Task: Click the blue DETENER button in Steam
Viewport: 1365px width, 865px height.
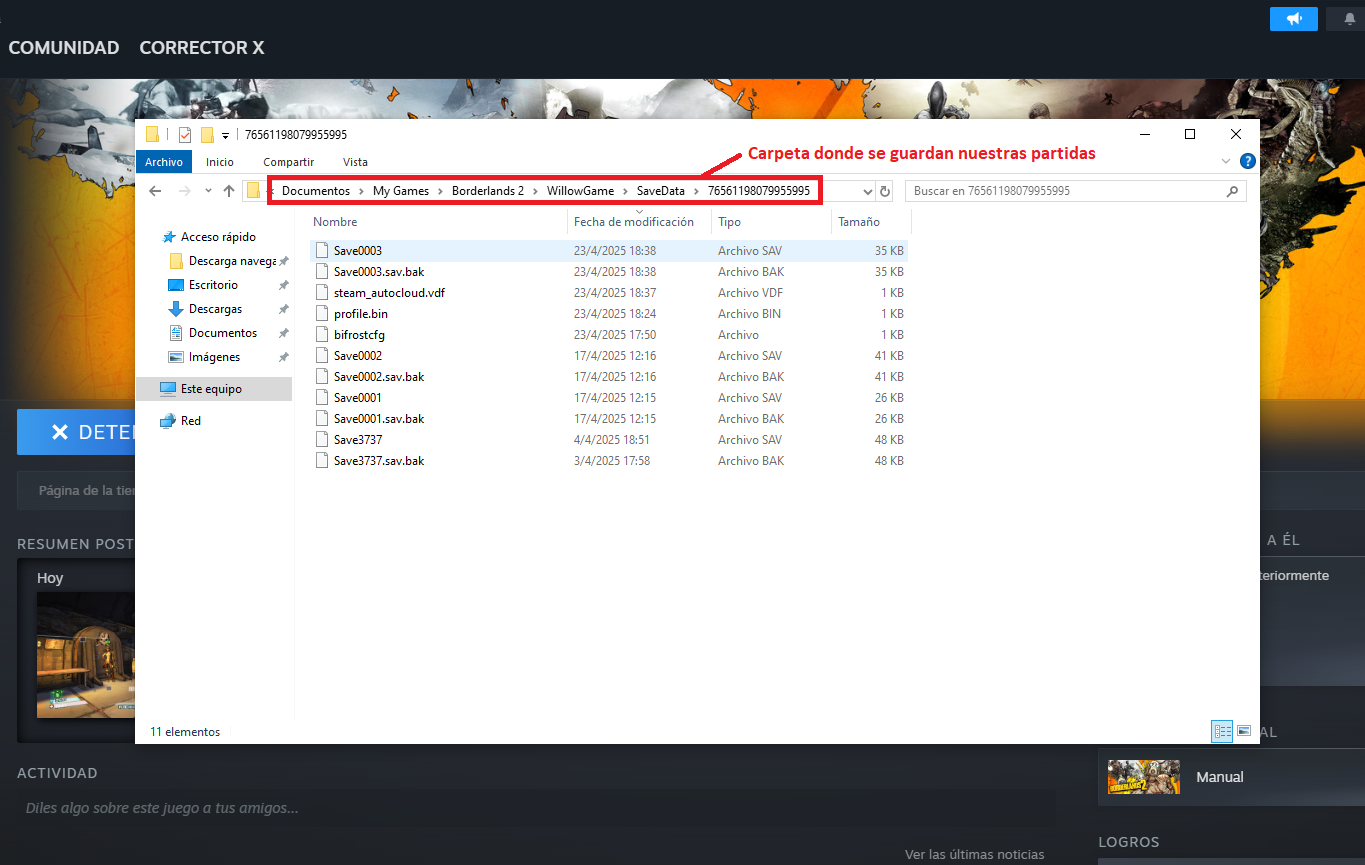Action: click(76, 432)
